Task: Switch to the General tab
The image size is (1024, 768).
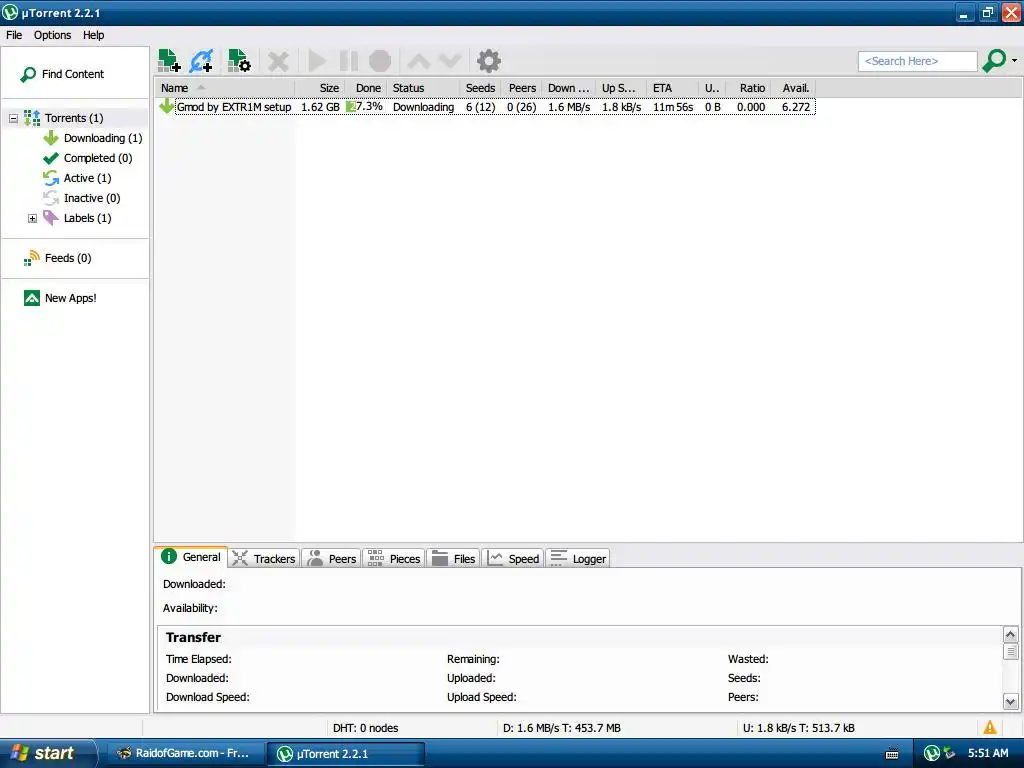Action: tap(191, 557)
